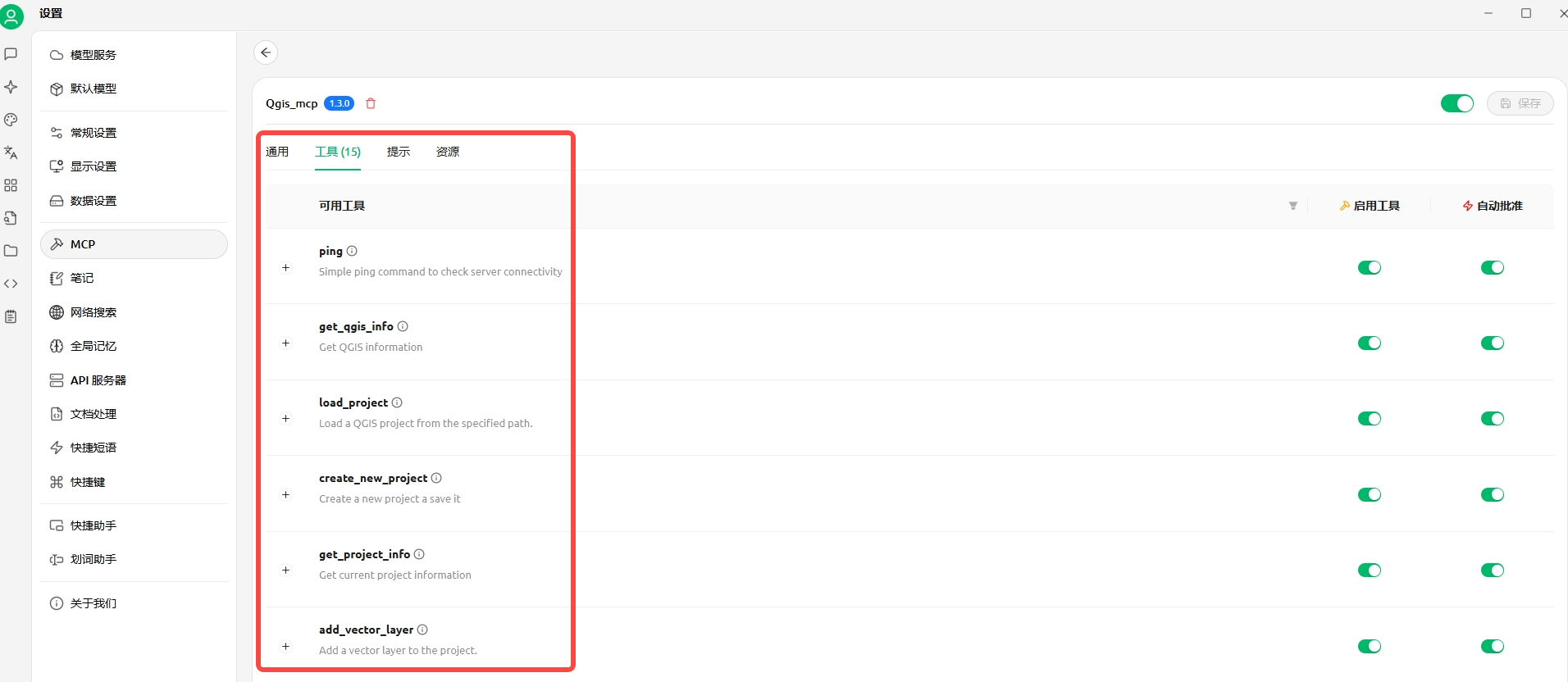The width and height of the screenshot is (1568, 682).
Task: Delete Qgis_mcp server with trash icon
Action: pos(371,103)
